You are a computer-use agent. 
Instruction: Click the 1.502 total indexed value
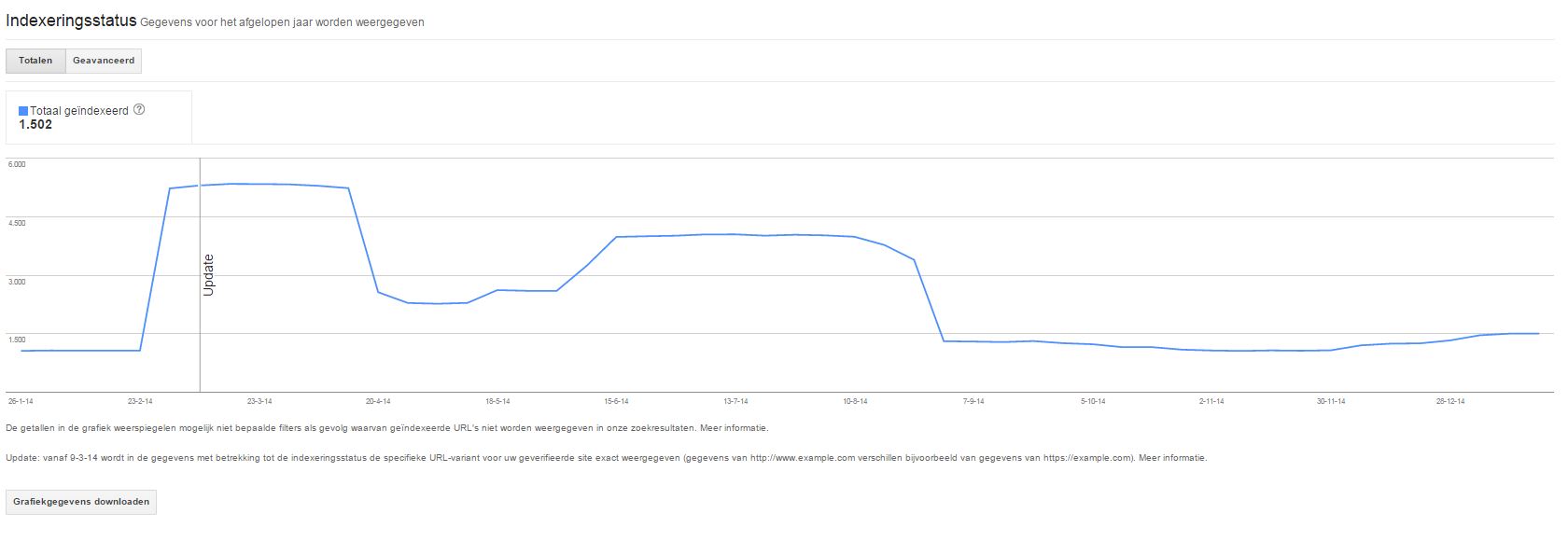tap(35, 125)
